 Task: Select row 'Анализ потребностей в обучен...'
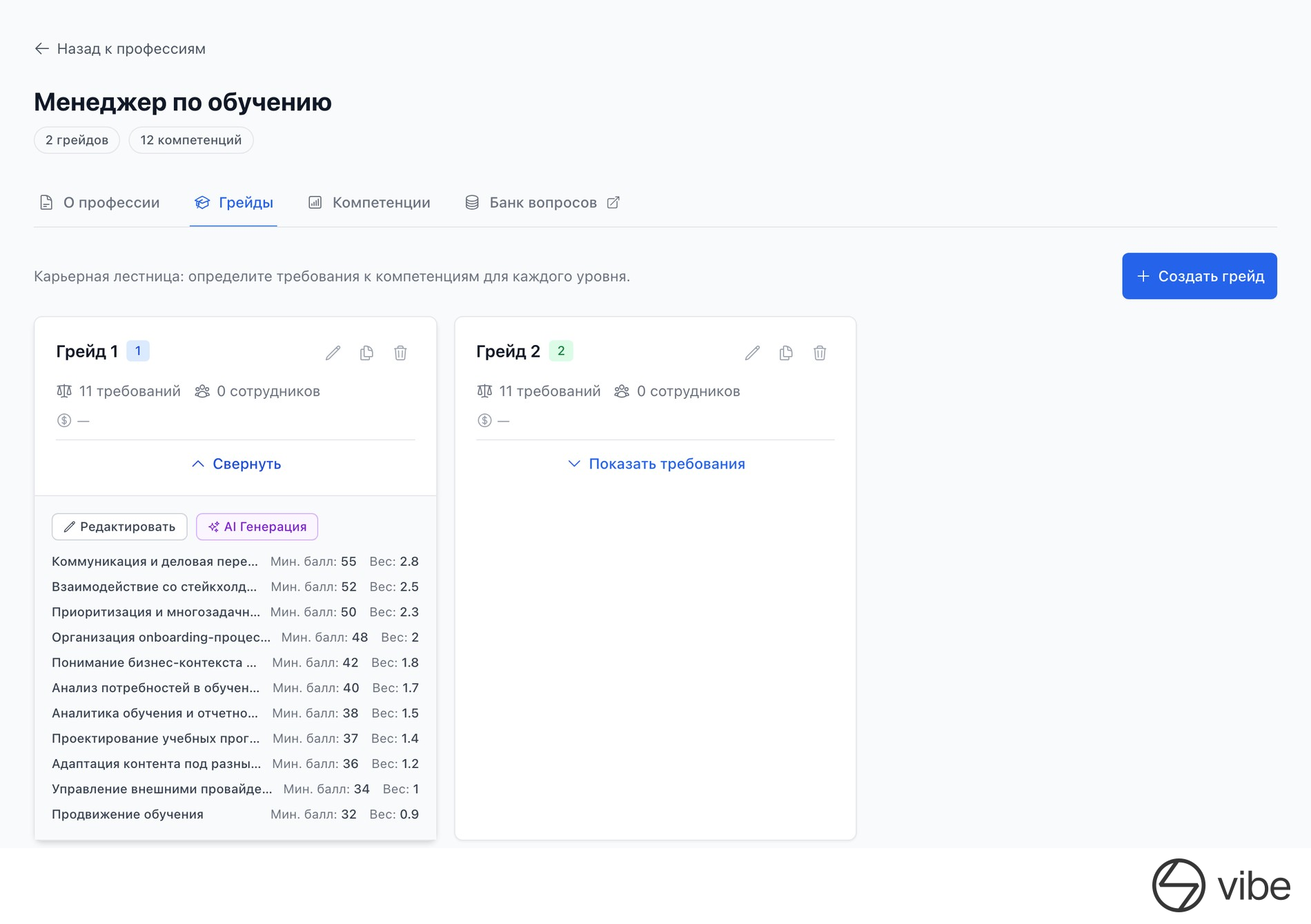tap(235, 688)
